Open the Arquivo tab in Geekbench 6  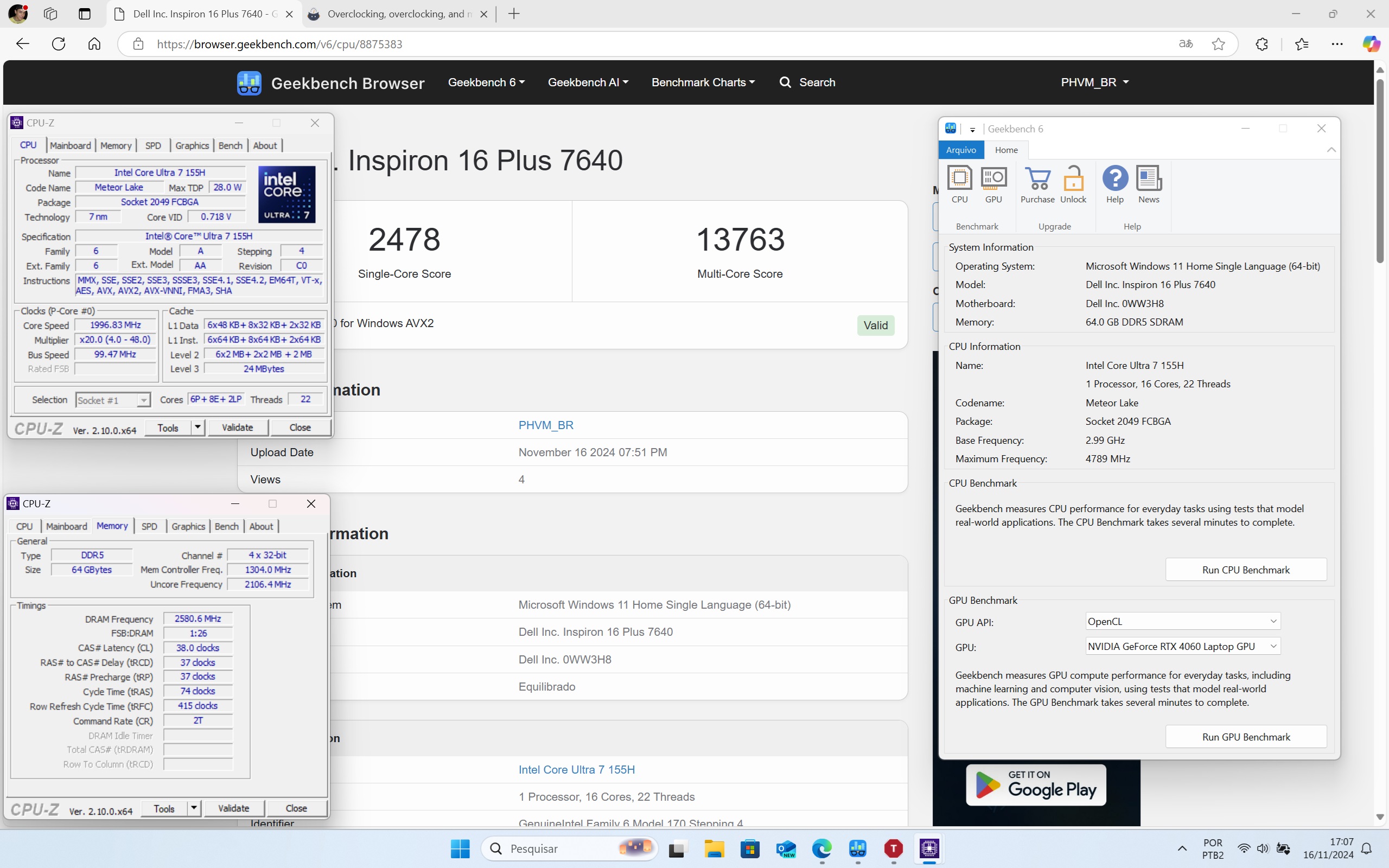pos(961,150)
